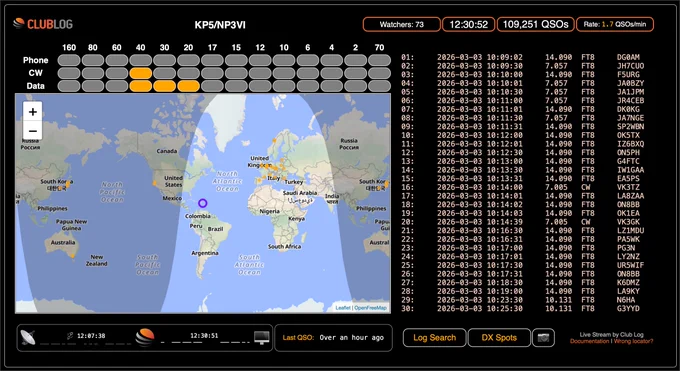Click the purple circle marker in the Caribbean
The height and width of the screenshot is (371, 680).
point(203,203)
